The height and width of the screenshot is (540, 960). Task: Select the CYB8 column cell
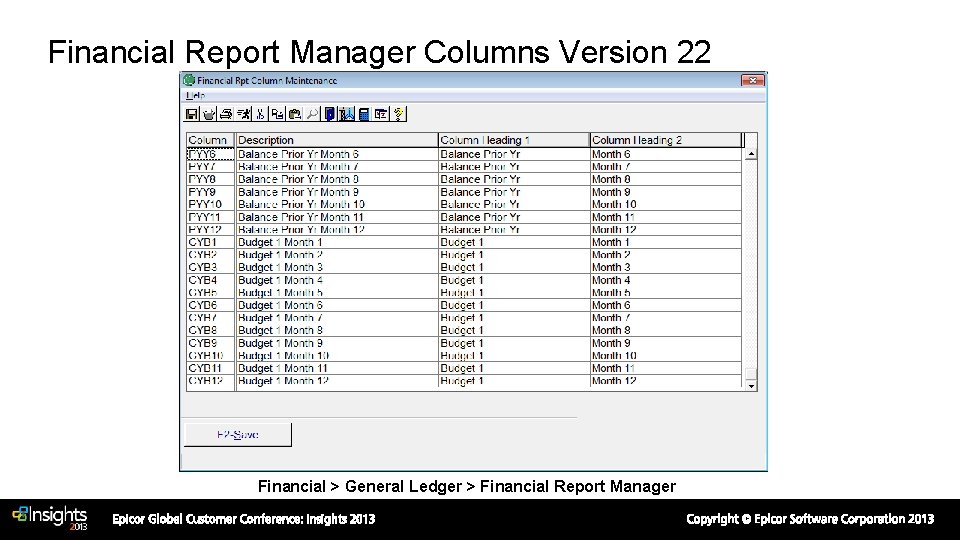[210, 331]
